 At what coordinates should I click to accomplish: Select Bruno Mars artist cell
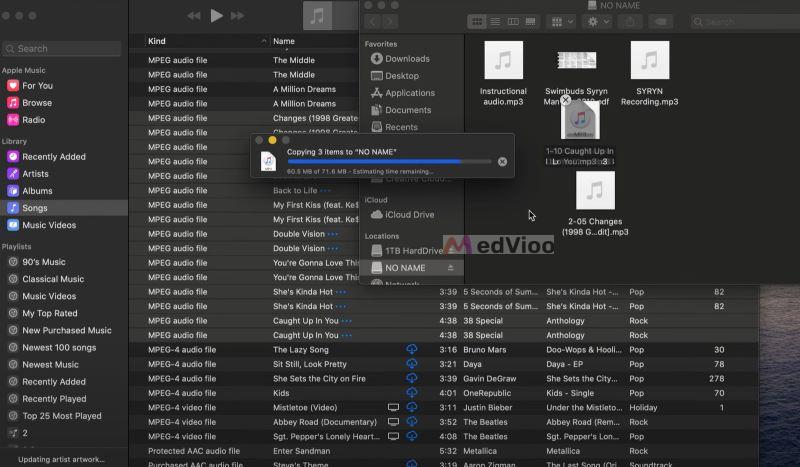point(485,350)
